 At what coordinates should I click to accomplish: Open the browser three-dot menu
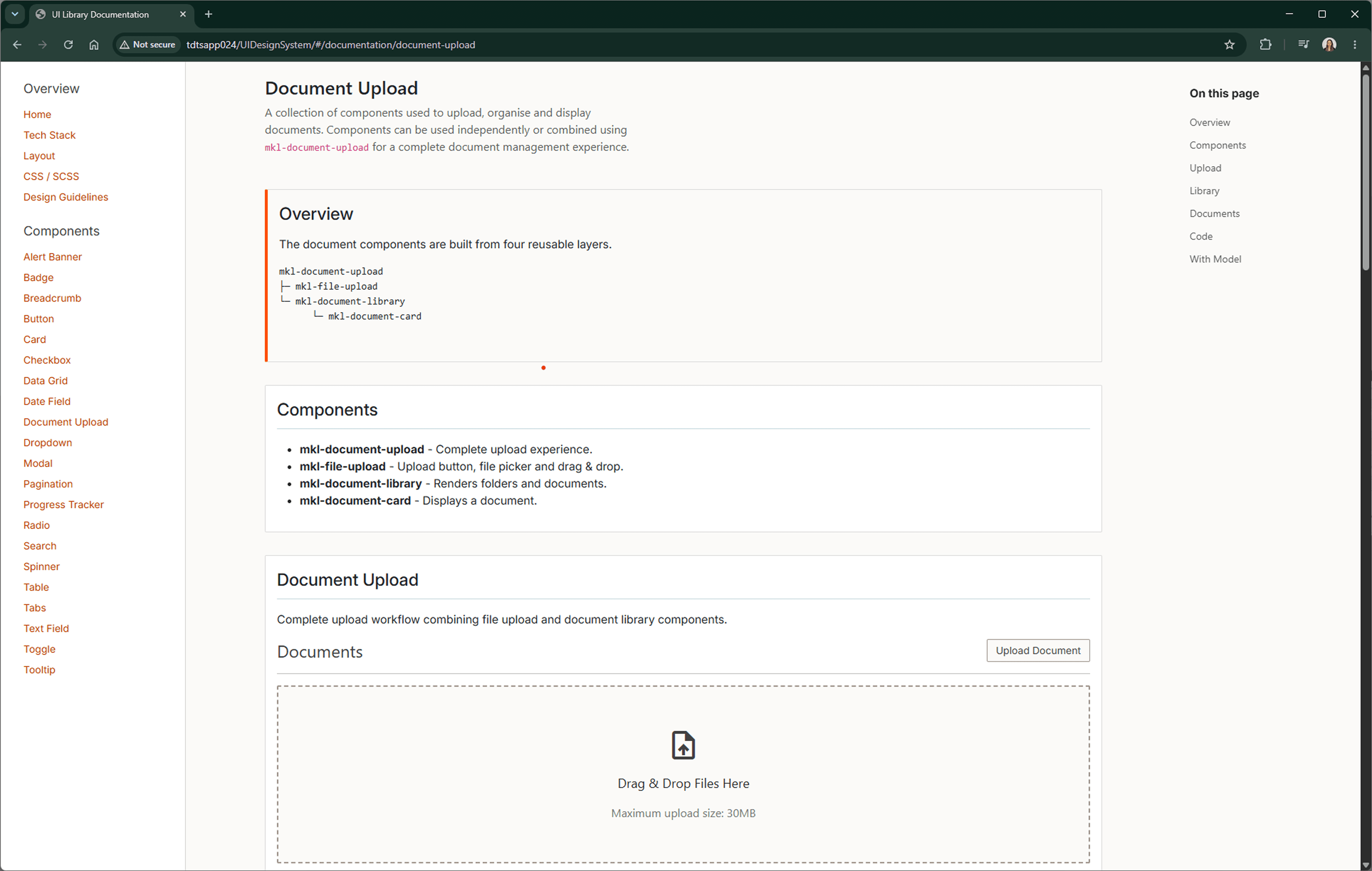(1355, 44)
